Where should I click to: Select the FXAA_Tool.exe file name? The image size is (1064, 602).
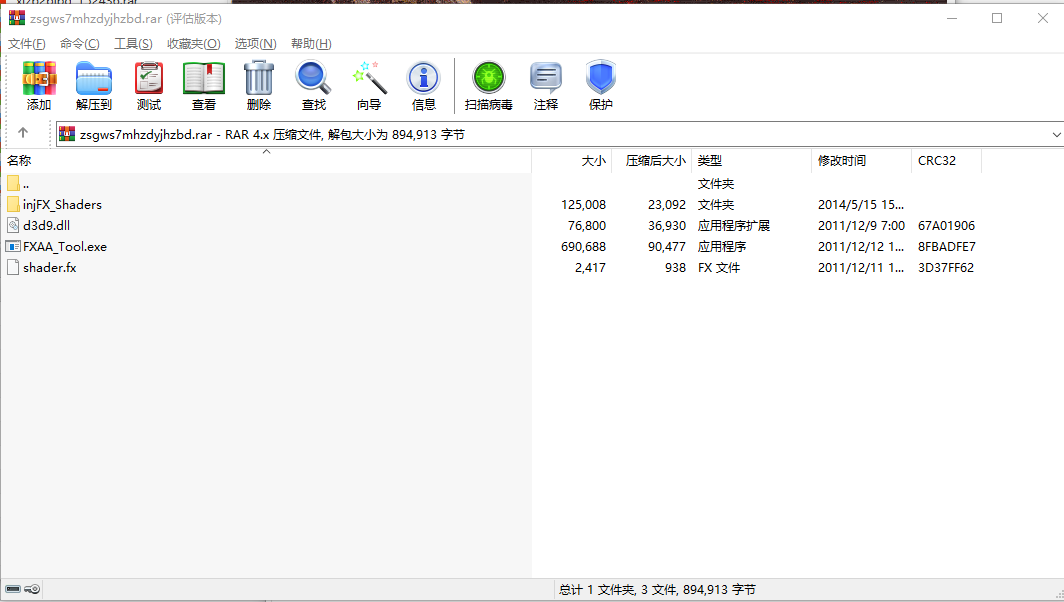(65, 246)
